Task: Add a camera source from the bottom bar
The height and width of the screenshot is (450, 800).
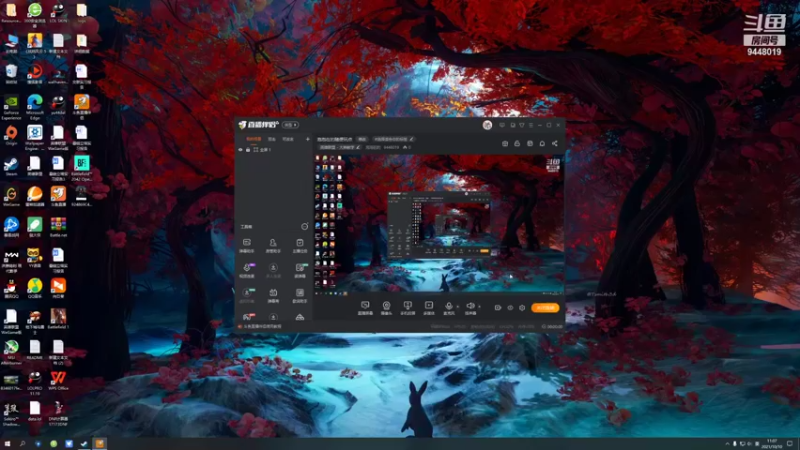Action: pos(386,308)
